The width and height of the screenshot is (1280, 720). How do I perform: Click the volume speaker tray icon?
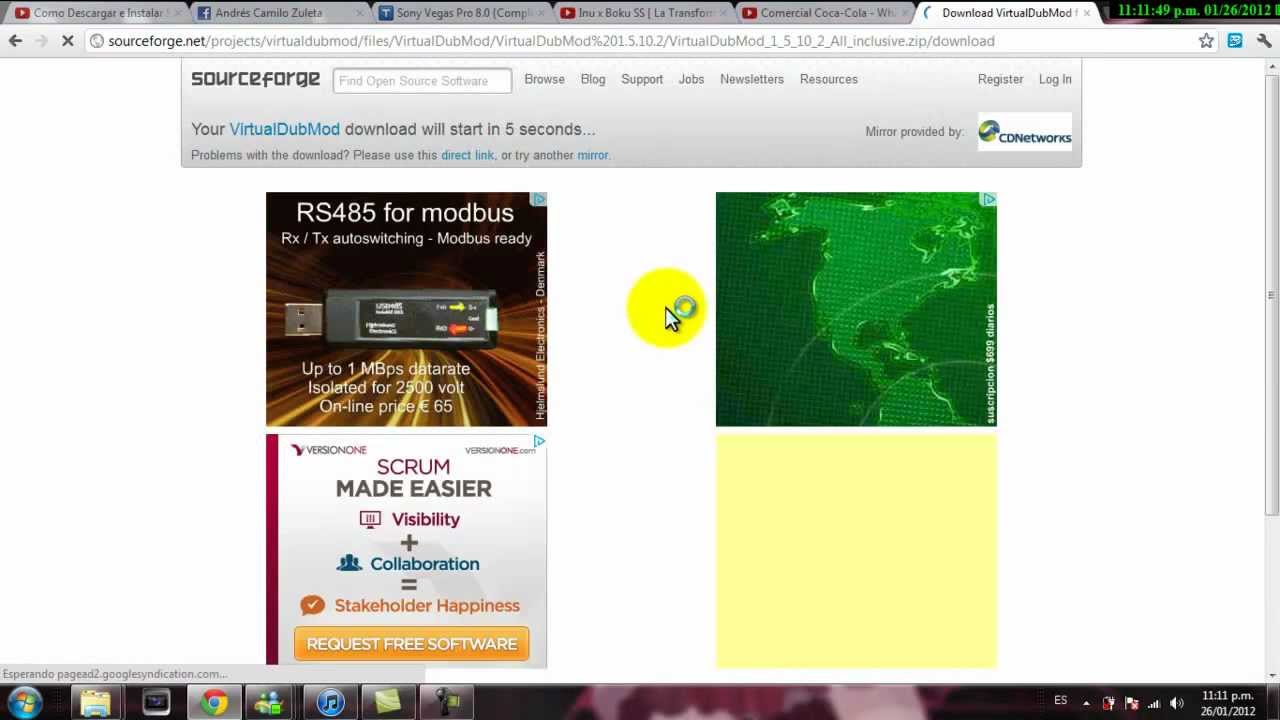coord(1177,703)
